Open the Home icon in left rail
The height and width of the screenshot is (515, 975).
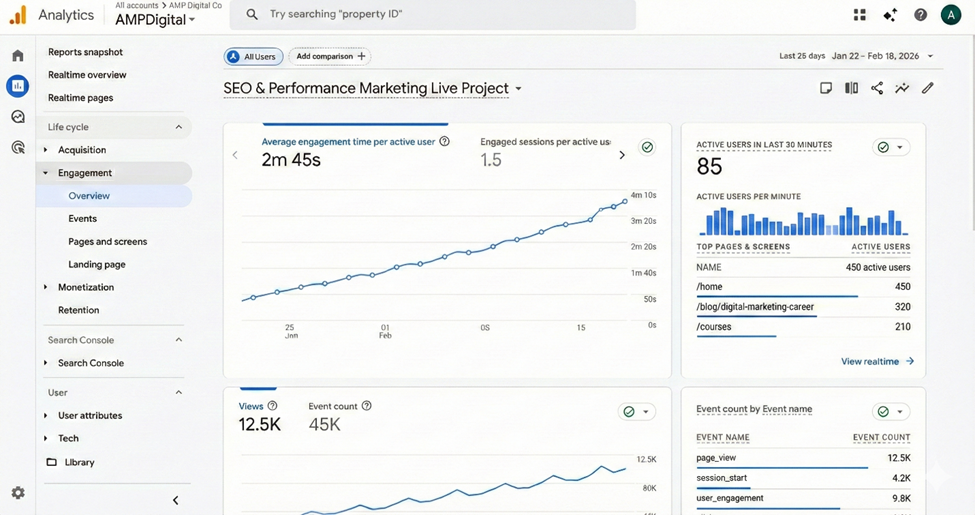tap(17, 56)
